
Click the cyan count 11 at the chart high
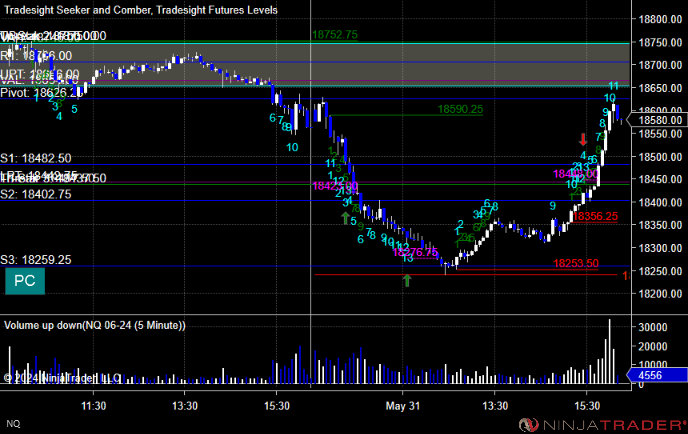pos(613,86)
